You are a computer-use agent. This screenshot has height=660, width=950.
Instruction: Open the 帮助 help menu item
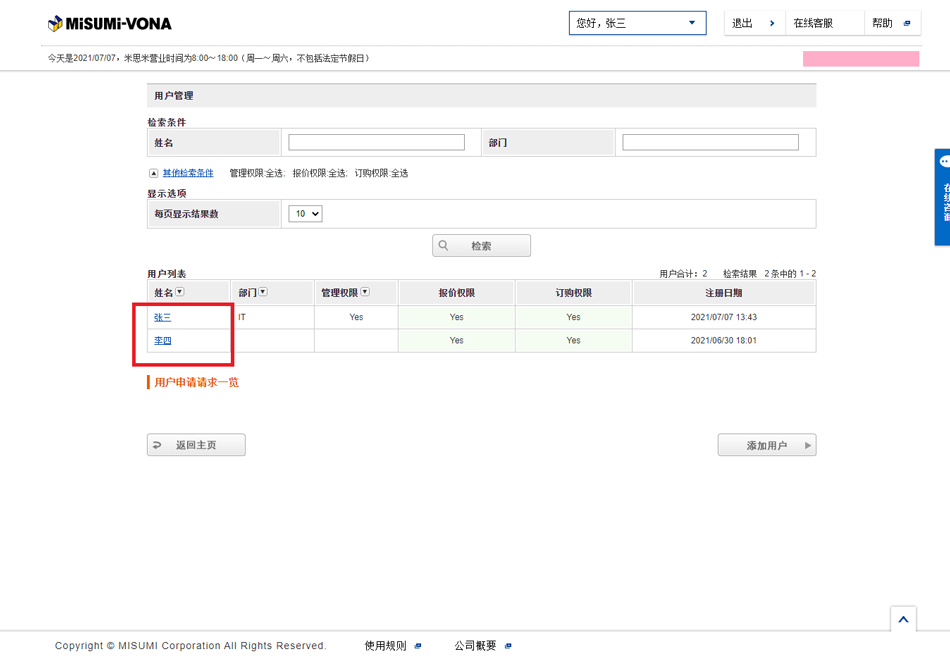click(x=891, y=23)
